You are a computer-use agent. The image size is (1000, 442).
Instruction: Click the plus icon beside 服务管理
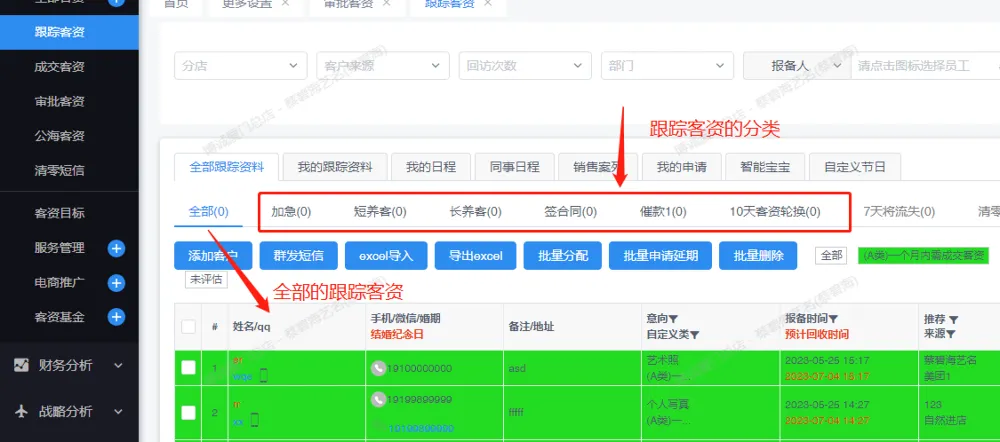pos(116,248)
